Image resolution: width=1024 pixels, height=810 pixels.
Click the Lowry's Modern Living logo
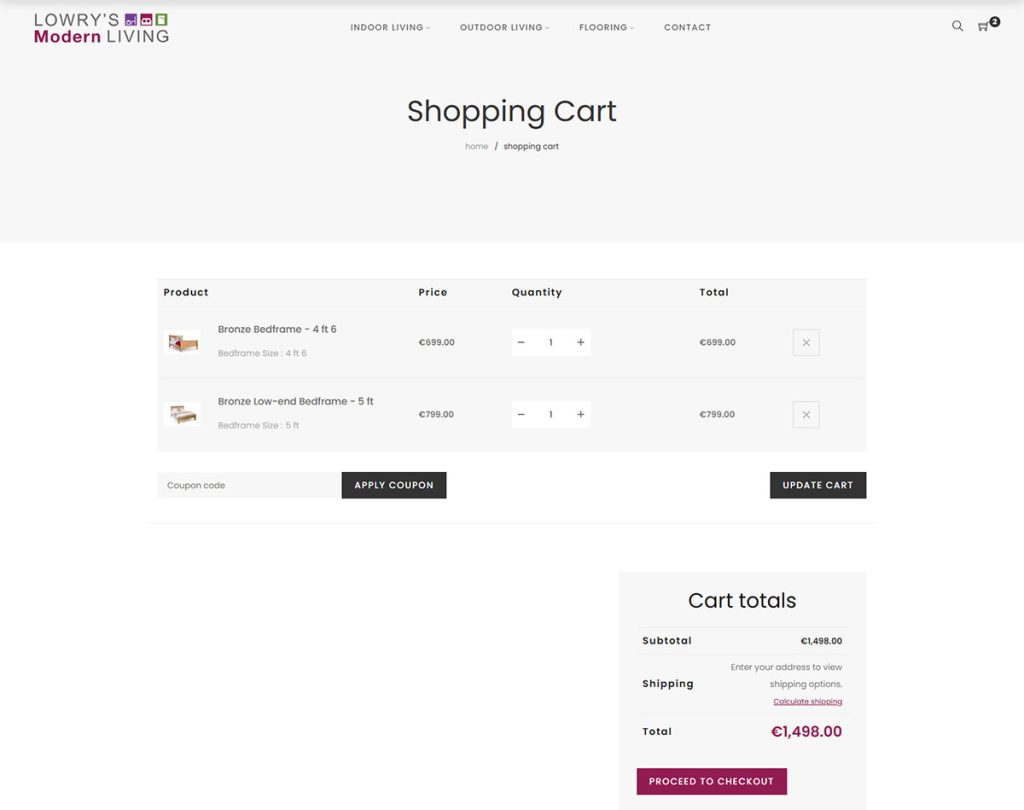point(100,28)
